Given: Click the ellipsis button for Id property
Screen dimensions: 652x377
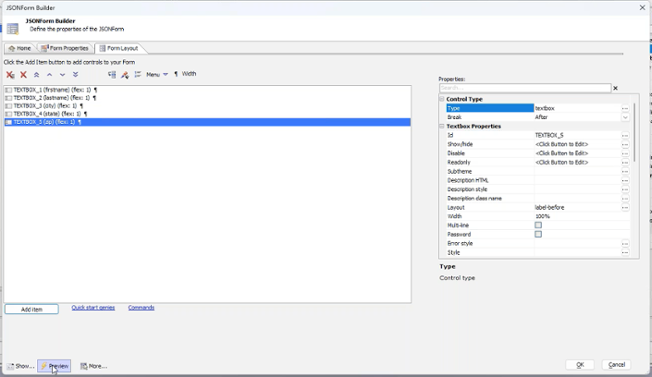Looking at the screenshot, I should tap(625, 136).
